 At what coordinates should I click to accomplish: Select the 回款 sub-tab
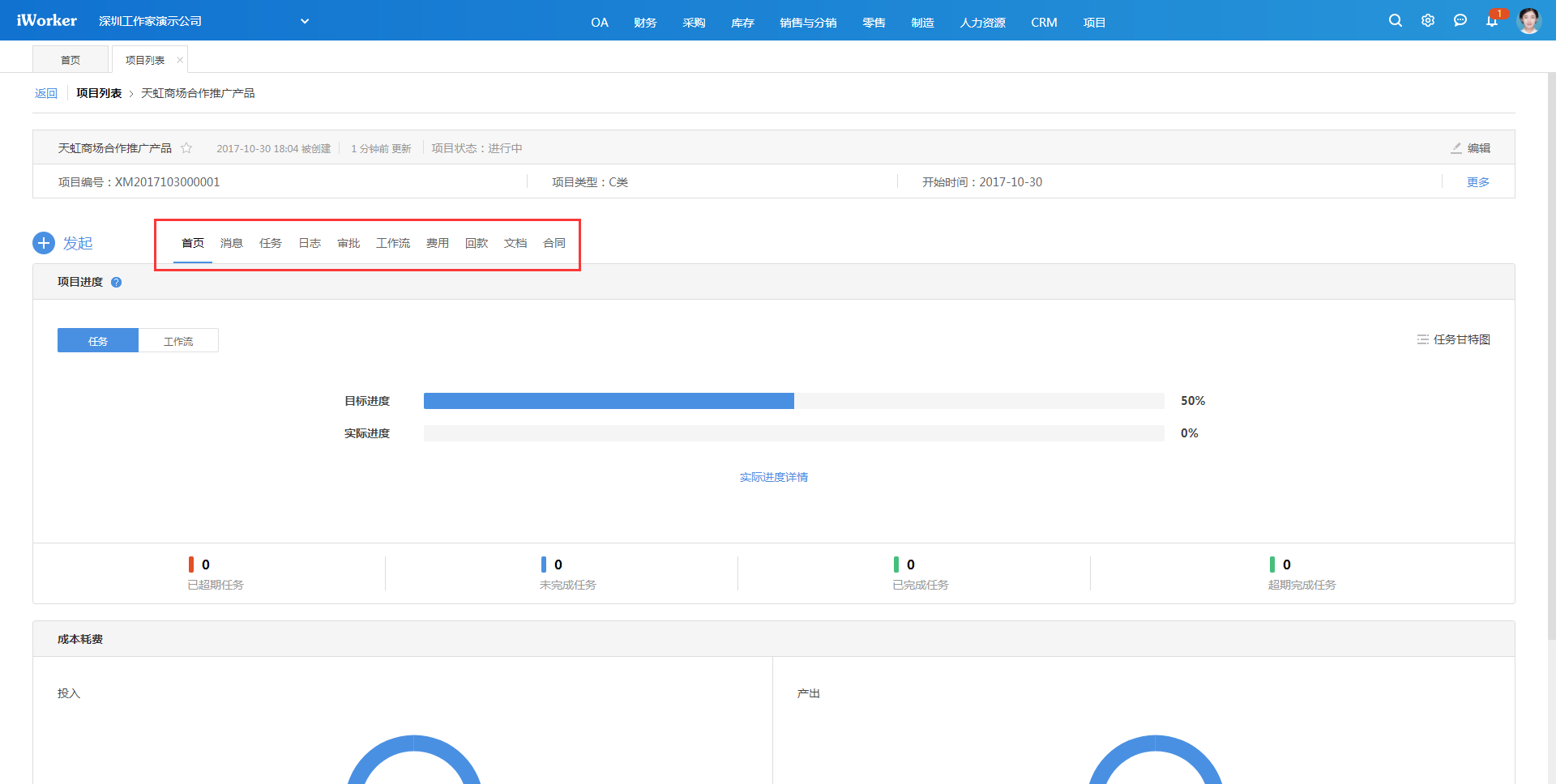[x=477, y=243]
